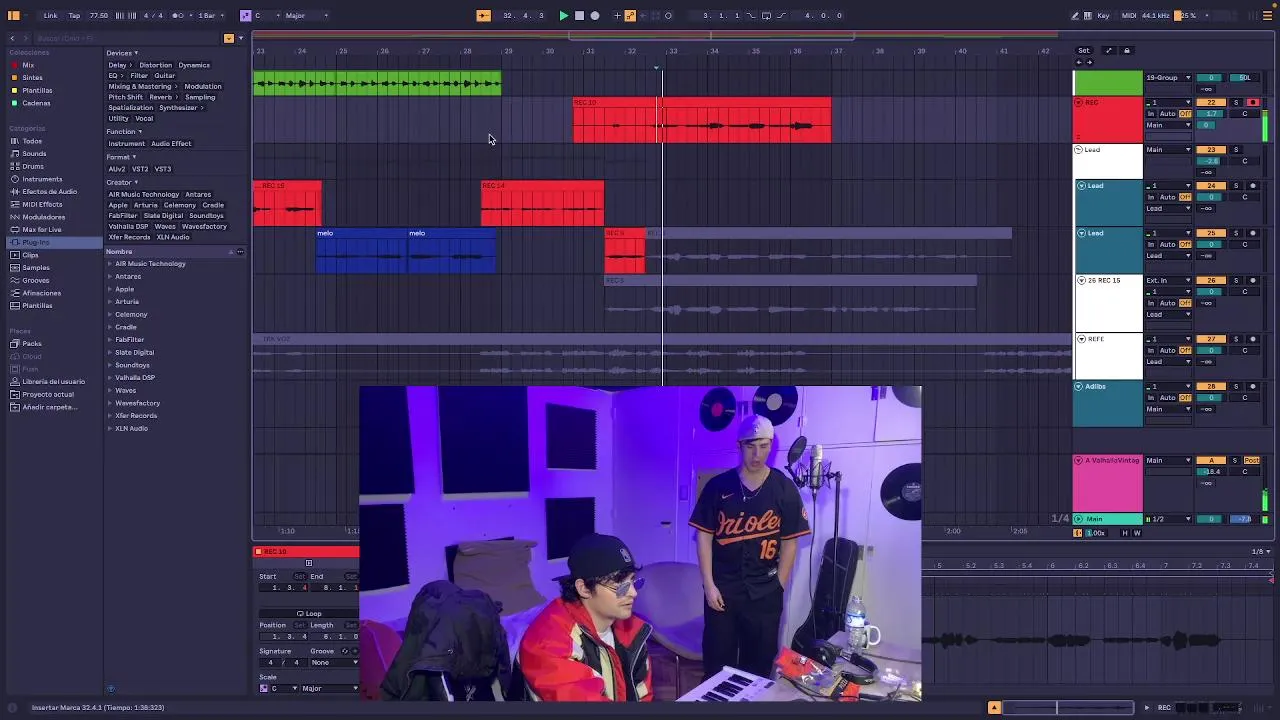Select the Reverb filter tag

click(161, 97)
